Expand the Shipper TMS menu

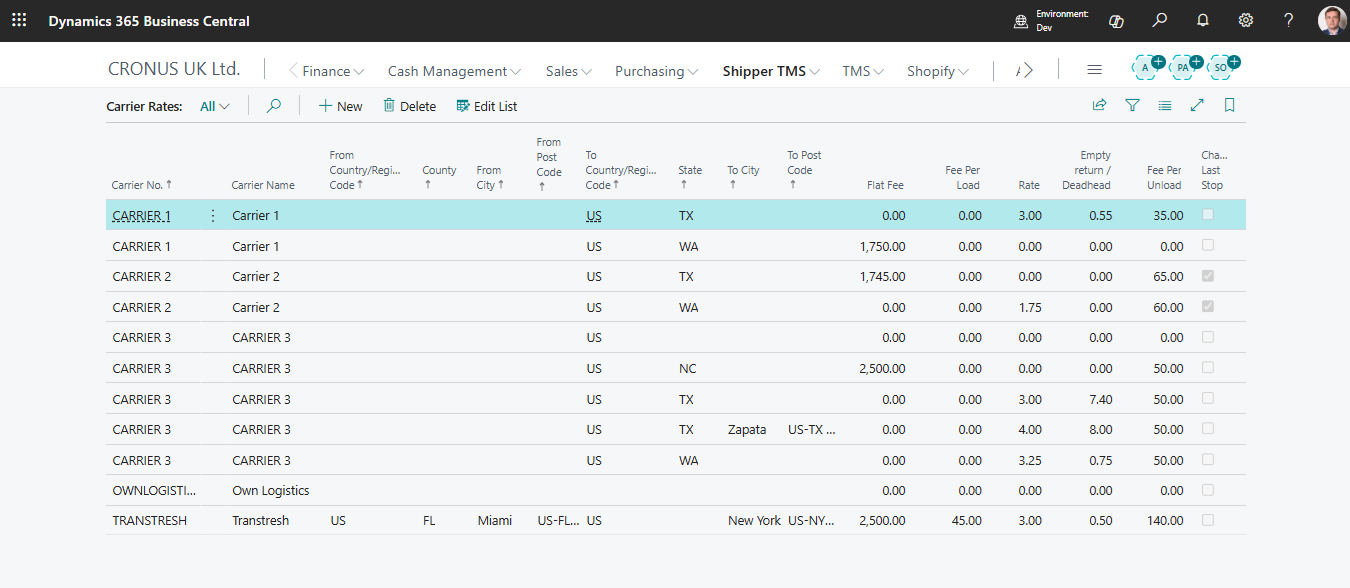770,71
